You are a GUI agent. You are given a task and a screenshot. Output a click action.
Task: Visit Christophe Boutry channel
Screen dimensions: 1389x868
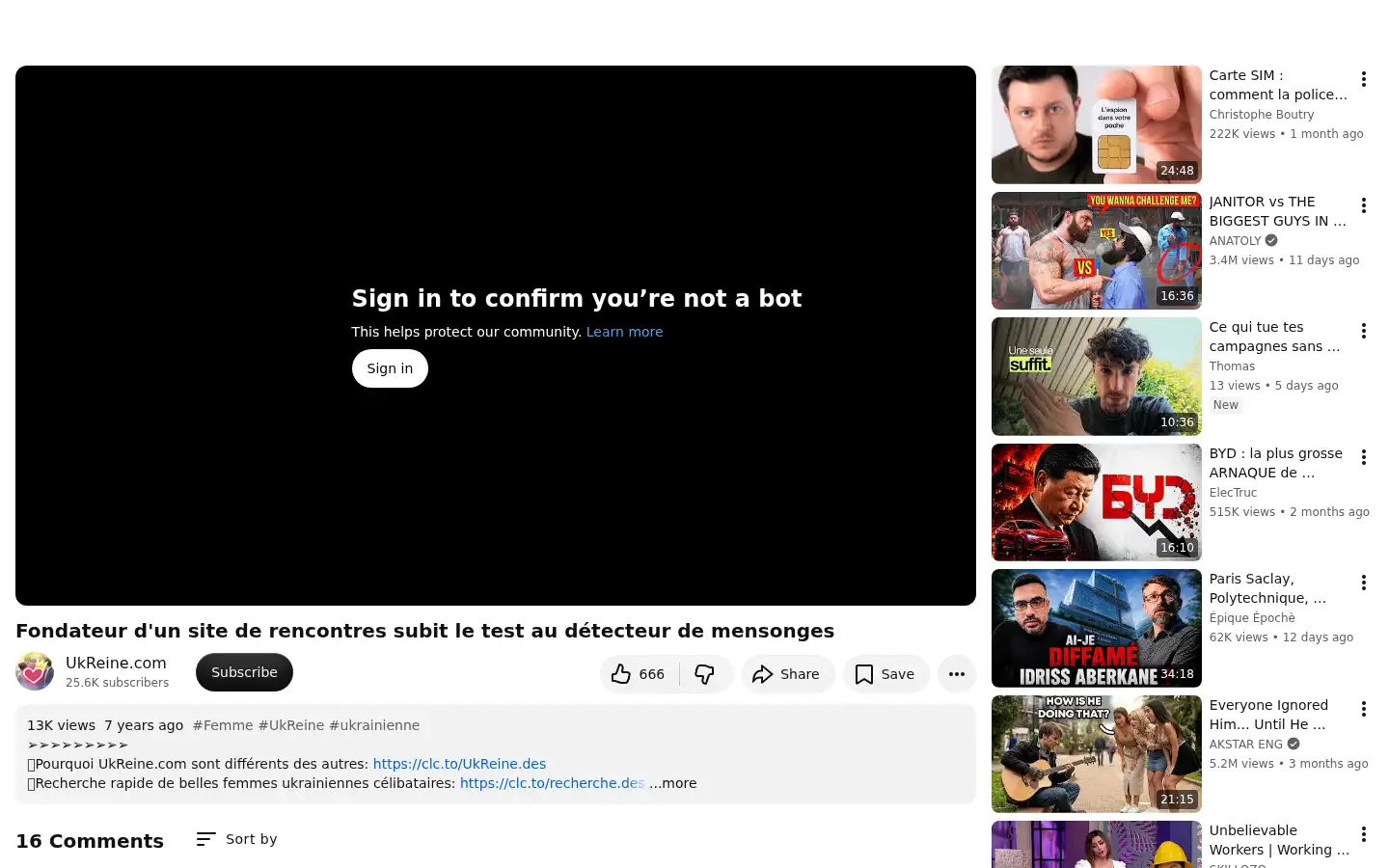click(1262, 115)
